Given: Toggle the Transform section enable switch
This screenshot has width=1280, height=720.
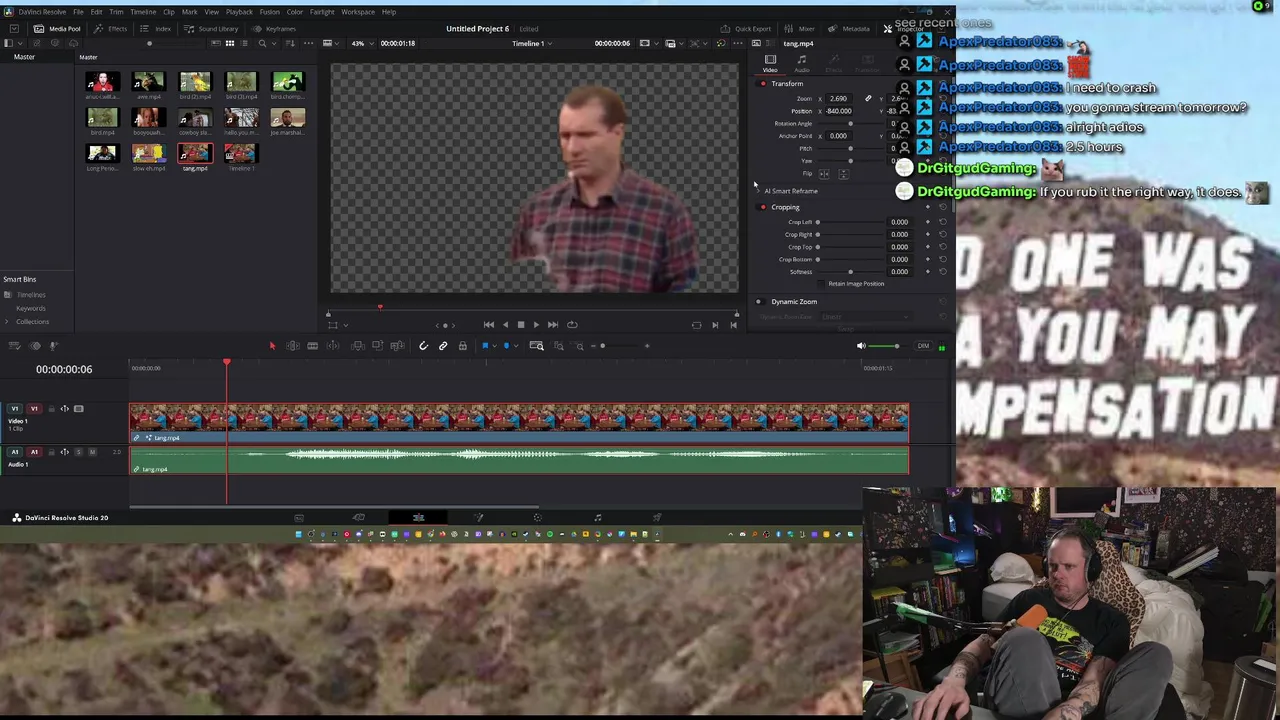Looking at the screenshot, I should point(763,84).
